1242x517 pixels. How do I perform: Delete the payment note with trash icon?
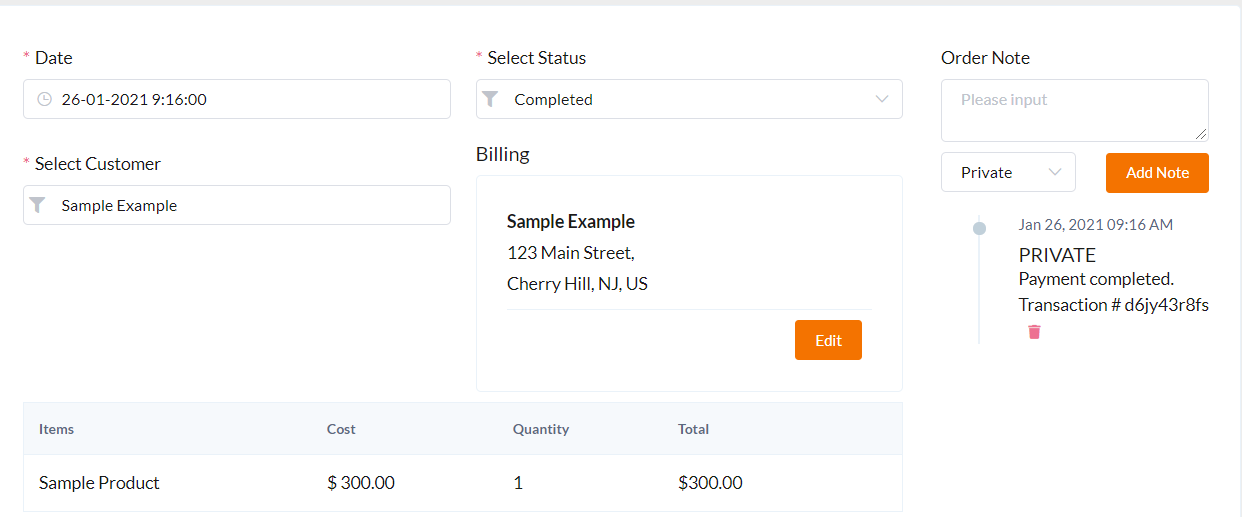(1034, 332)
